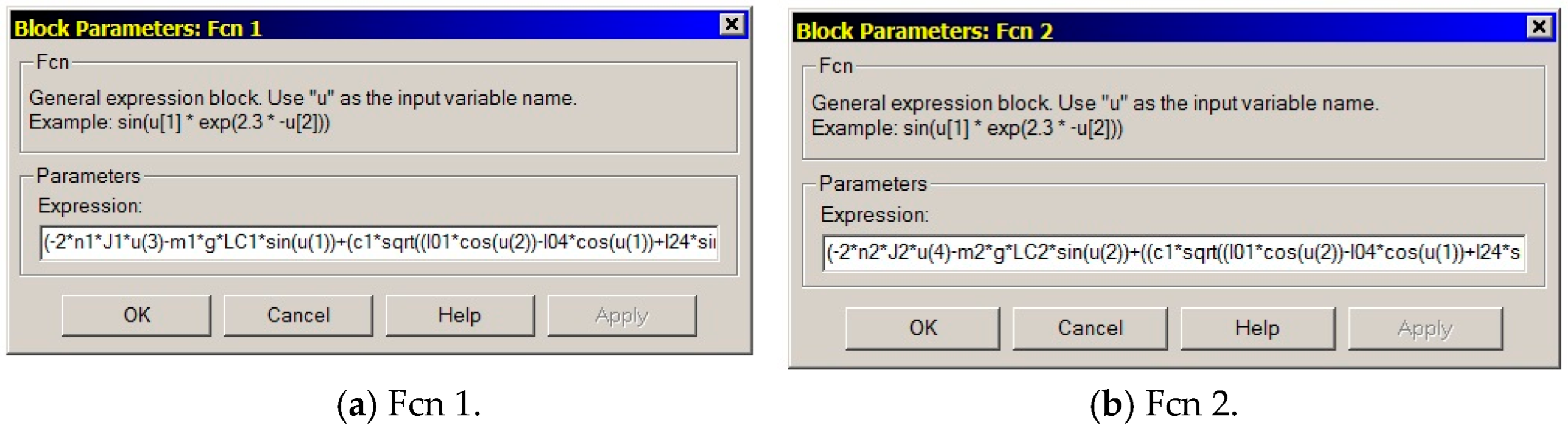Apply changes in the Fcn 2 dialog
Screen dimensions: 1568x428
(x=1425, y=328)
